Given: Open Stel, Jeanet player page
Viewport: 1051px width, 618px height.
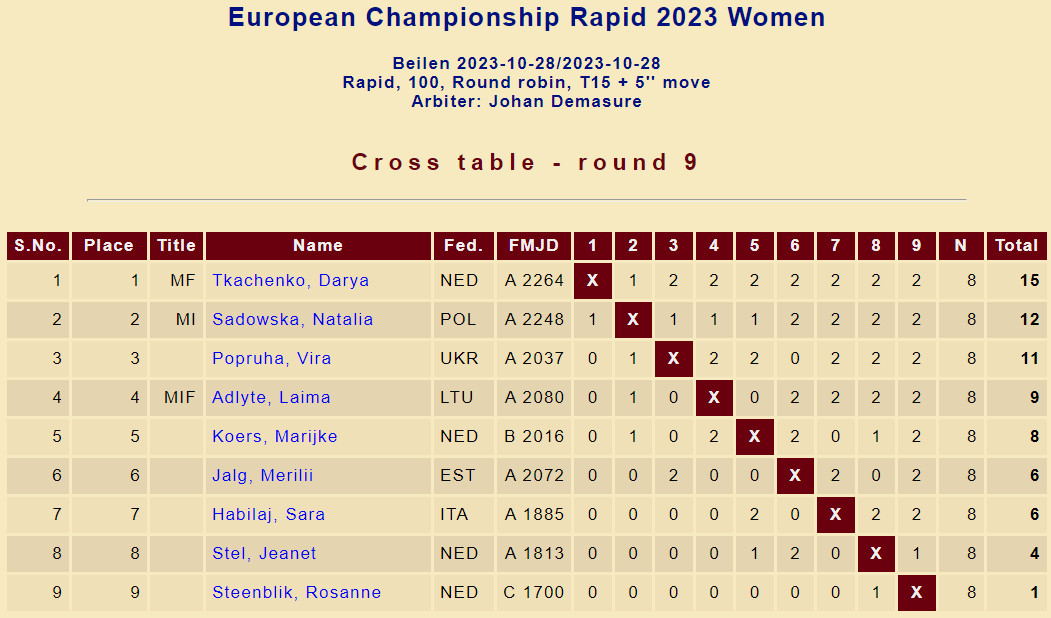Looking at the screenshot, I should 264,554.
